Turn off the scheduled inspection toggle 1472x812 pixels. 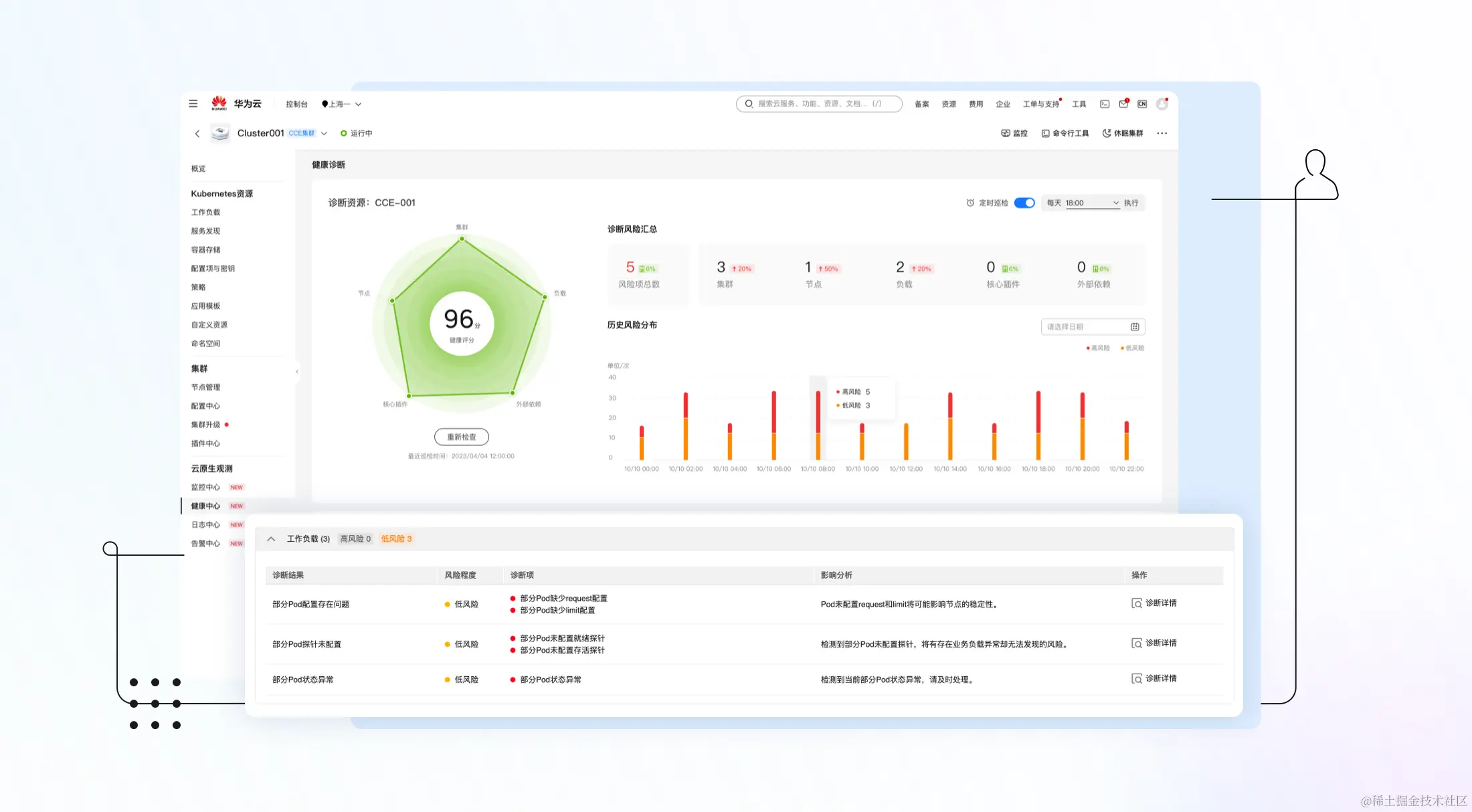(x=1024, y=203)
